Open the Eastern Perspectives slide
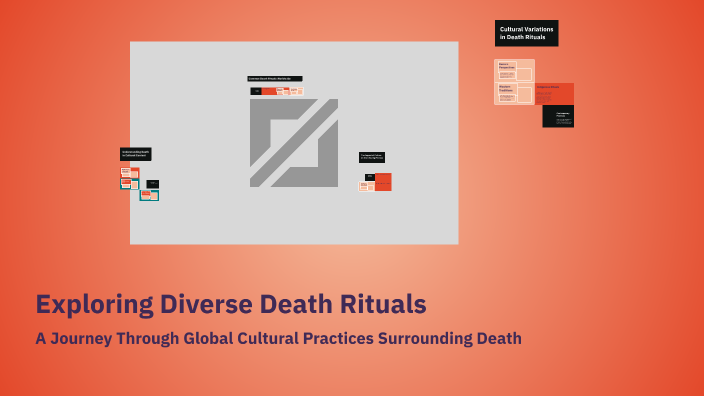The height and width of the screenshot is (396, 704). [515, 70]
